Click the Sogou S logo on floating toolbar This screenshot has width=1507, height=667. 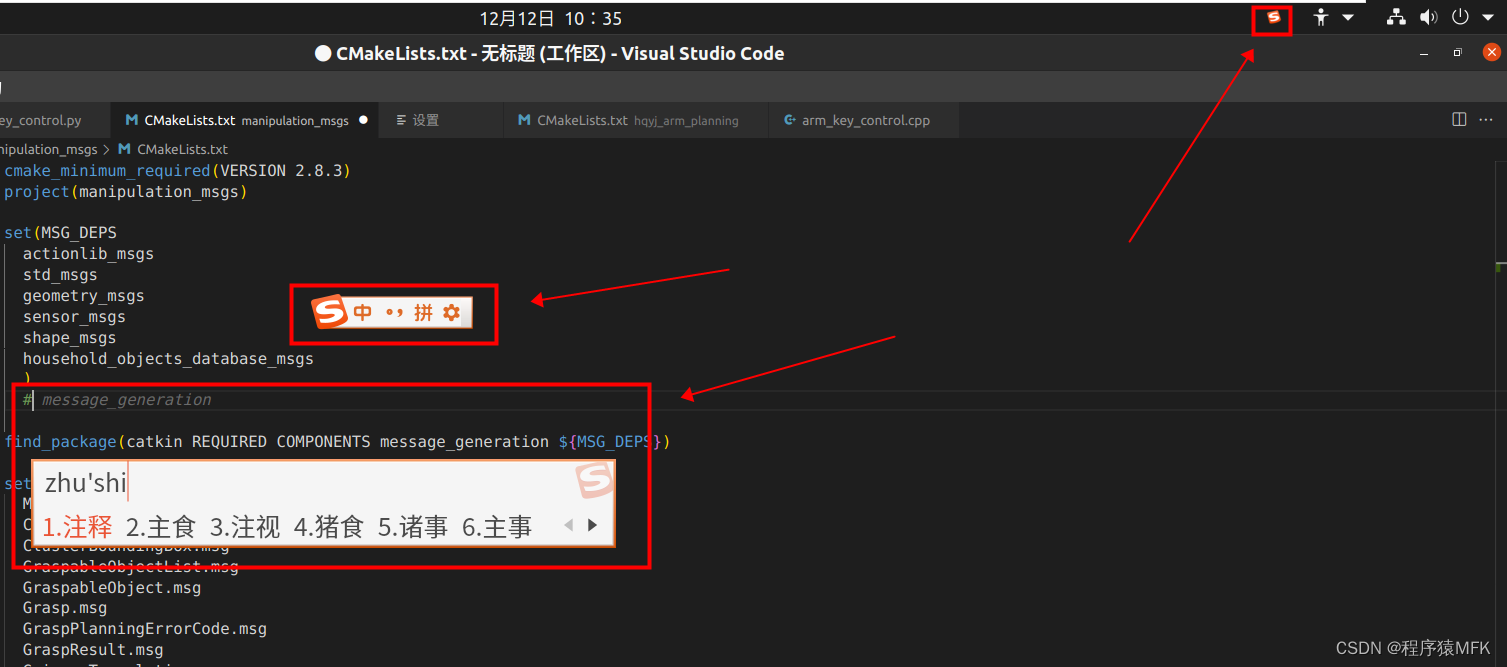click(330, 312)
